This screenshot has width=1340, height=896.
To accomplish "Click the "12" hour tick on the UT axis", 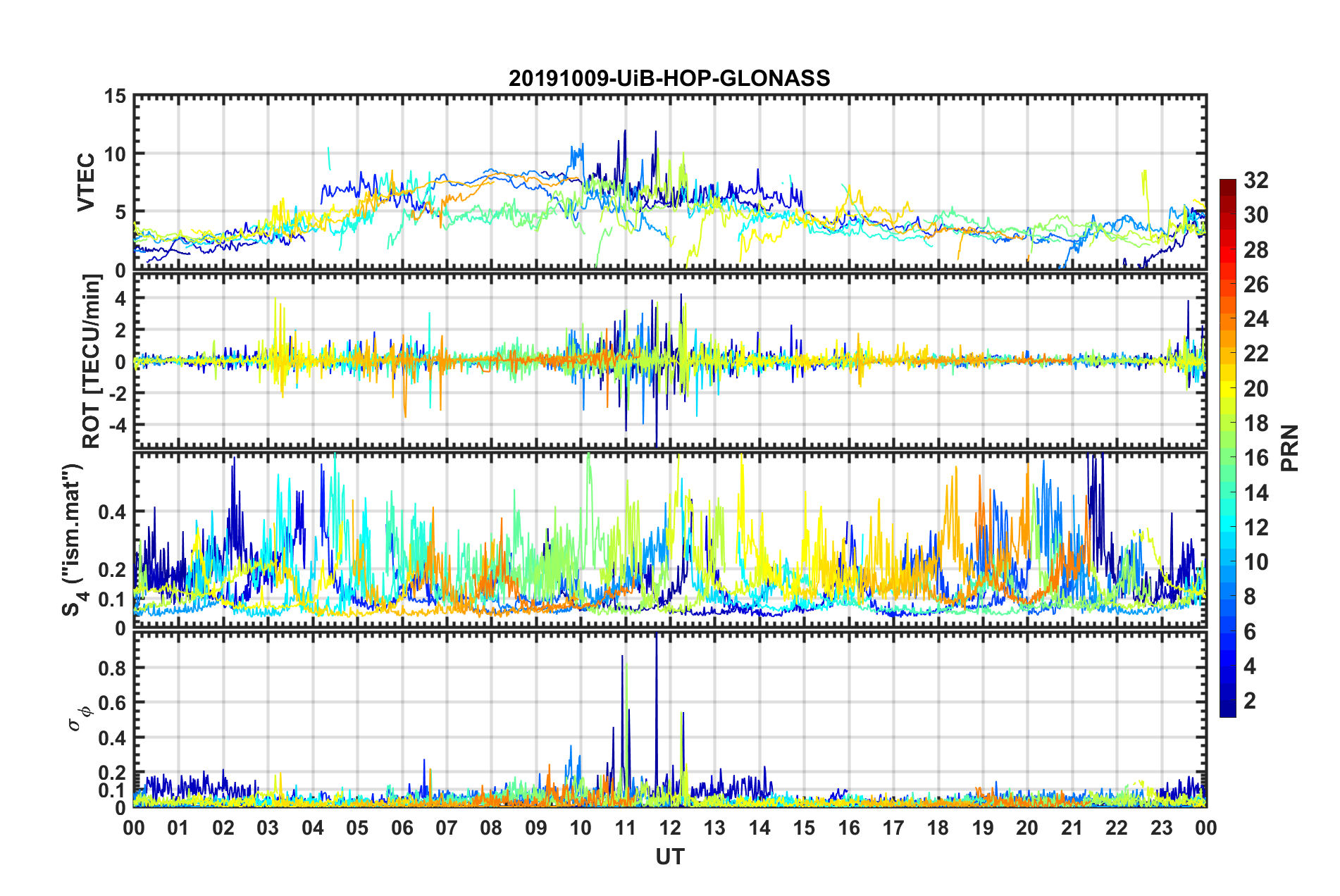I will tap(670, 828).
